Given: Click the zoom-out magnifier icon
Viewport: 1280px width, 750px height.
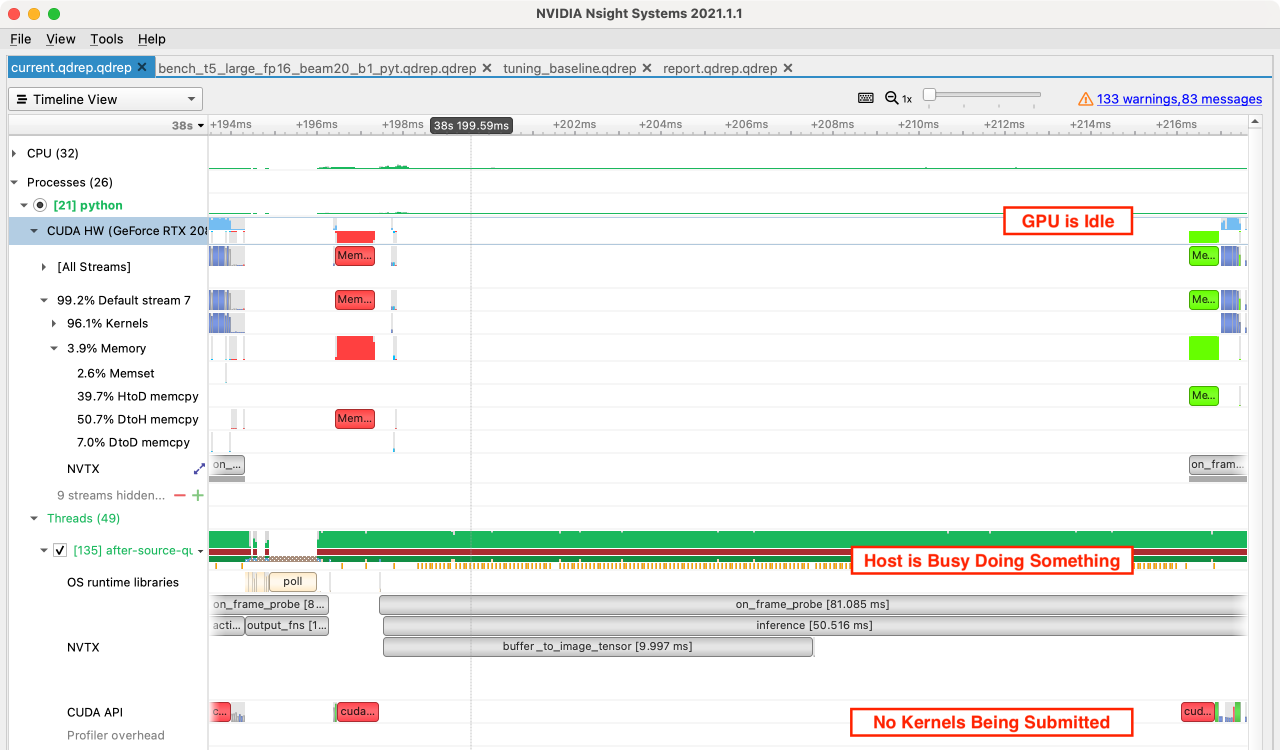Looking at the screenshot, I should click(892, 98).
